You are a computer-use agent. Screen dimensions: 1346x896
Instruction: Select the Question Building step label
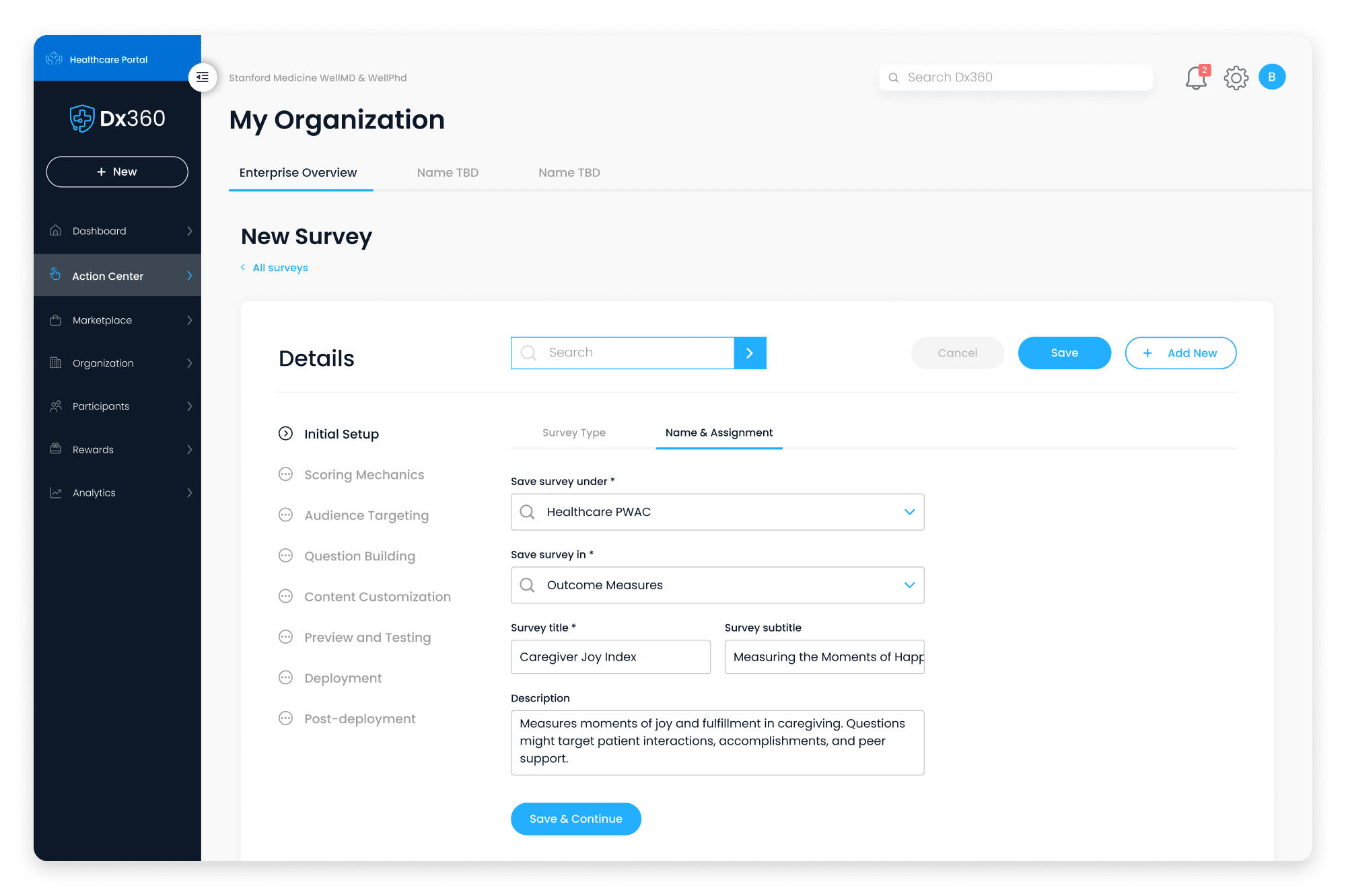pyautogui.click(x=359, y=556)
